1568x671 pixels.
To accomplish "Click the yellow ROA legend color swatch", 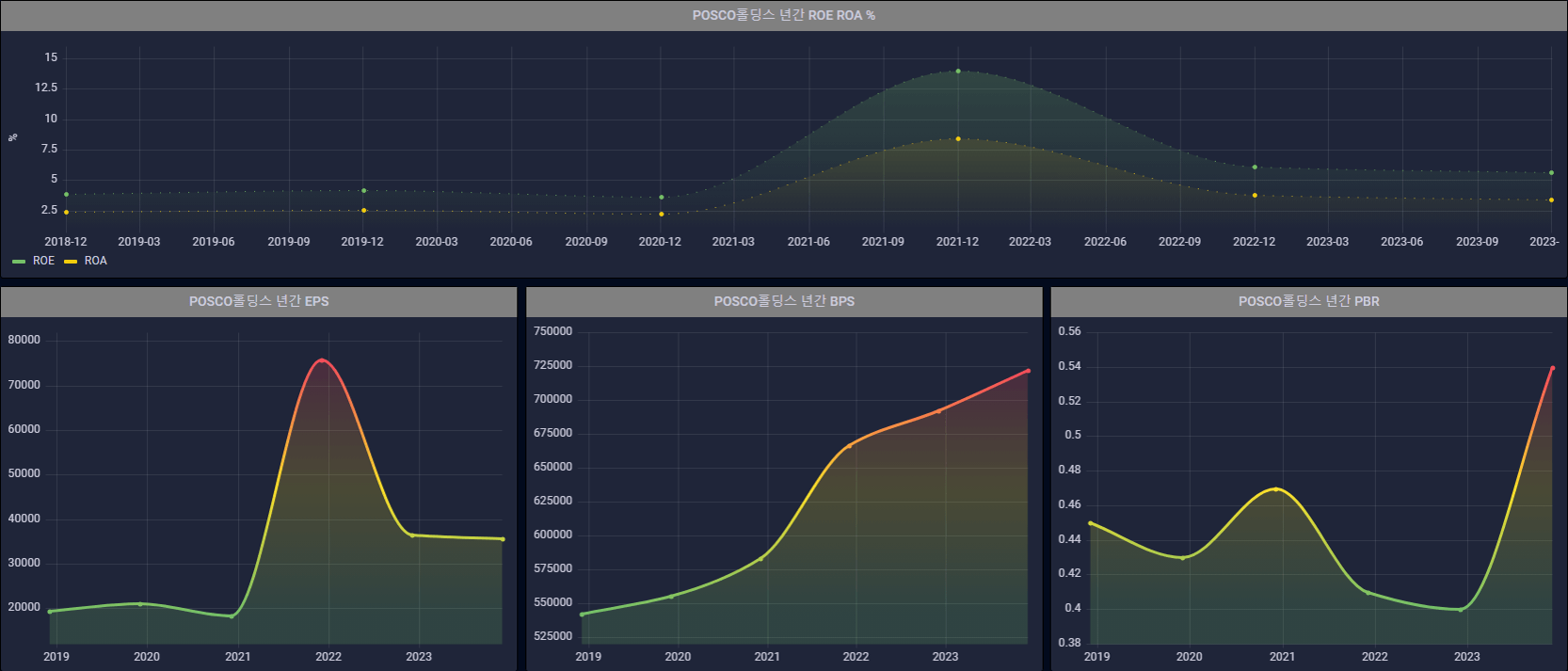I will pos(71,261).
